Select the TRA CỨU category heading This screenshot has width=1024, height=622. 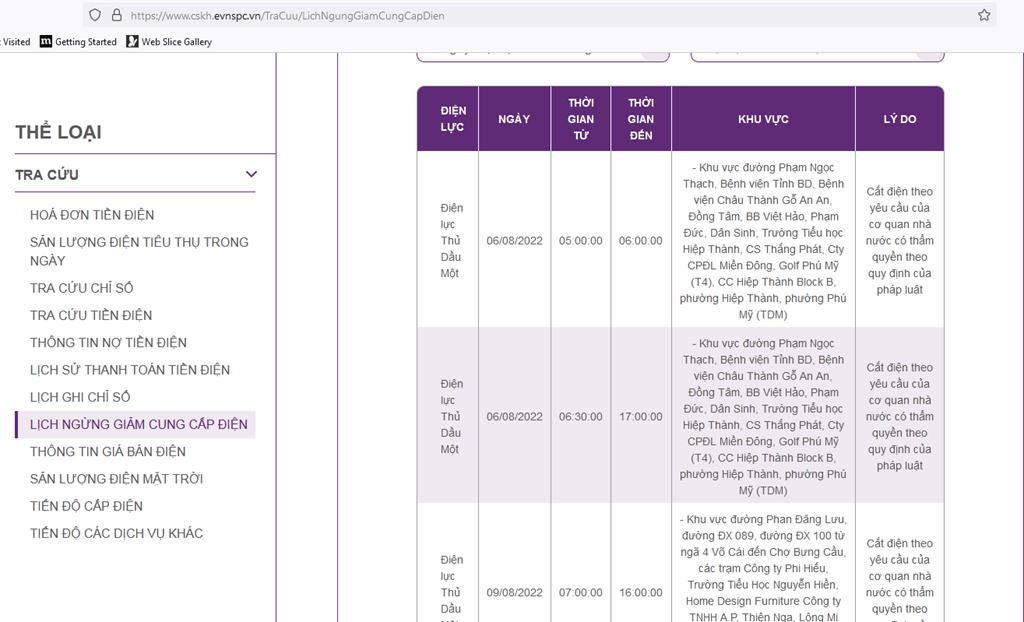[47, 175]
